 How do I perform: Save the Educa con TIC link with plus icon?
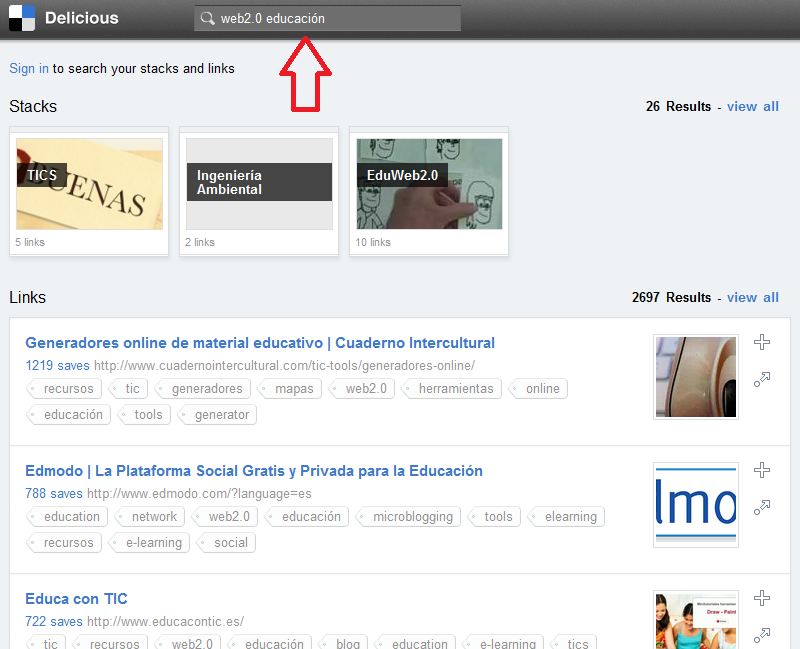coord(762,598)
